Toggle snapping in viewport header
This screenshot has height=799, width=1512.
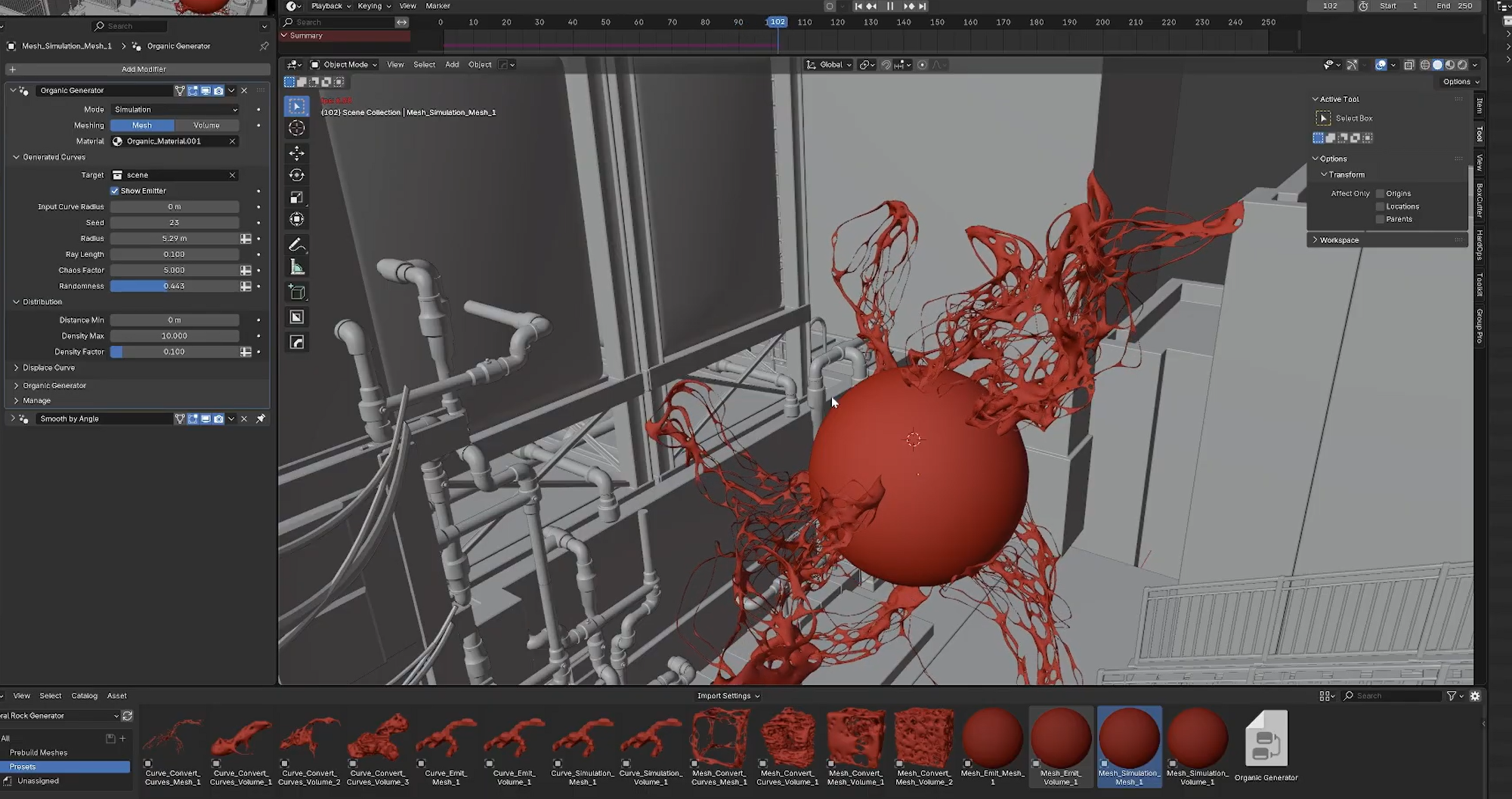click(x=886, y=65)
